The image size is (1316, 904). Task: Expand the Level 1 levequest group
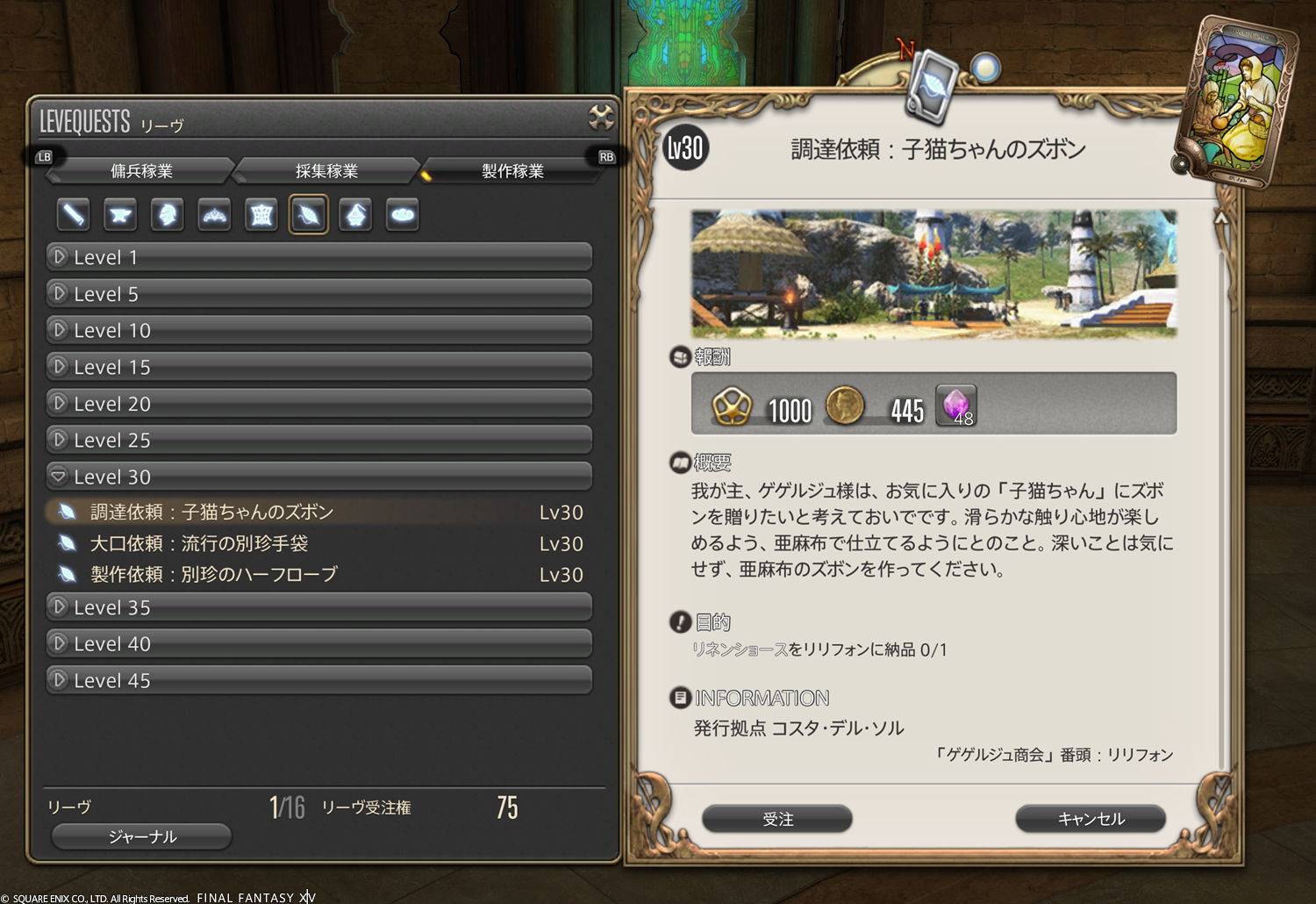(319, 257)
